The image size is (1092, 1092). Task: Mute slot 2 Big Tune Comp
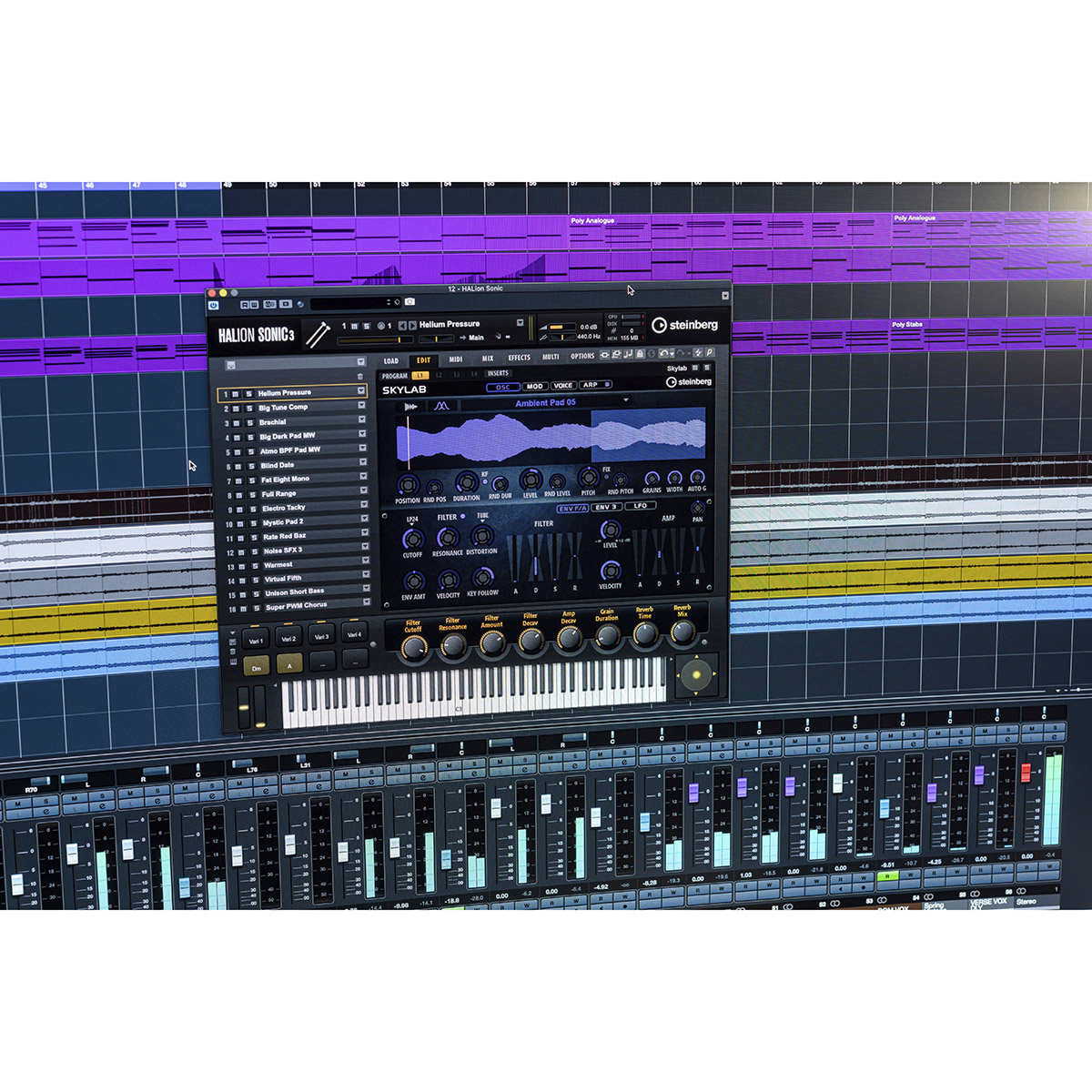[x=238, y=409]
